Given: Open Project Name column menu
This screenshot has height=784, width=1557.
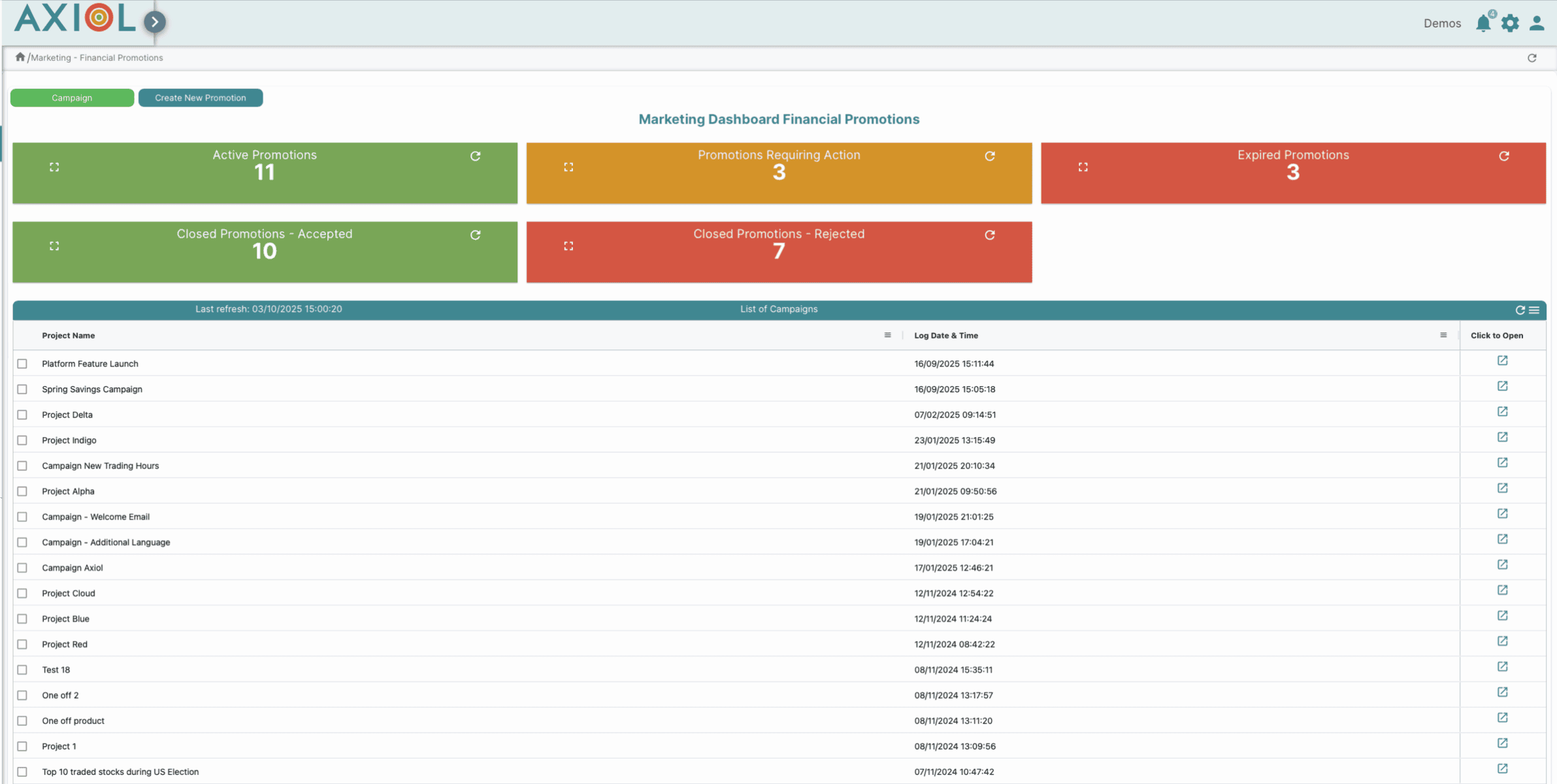Looking at the screenshot, I should coord(887,335).
